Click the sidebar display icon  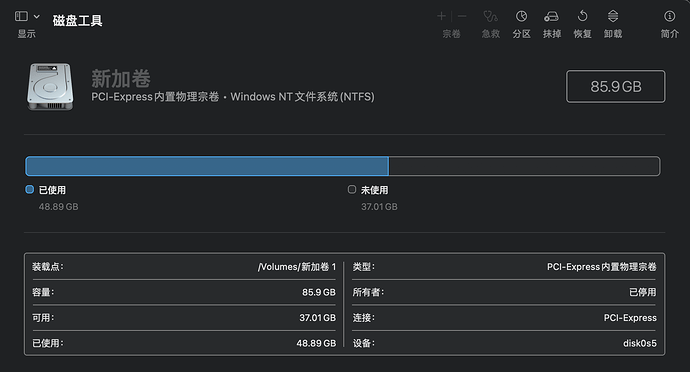21,16
